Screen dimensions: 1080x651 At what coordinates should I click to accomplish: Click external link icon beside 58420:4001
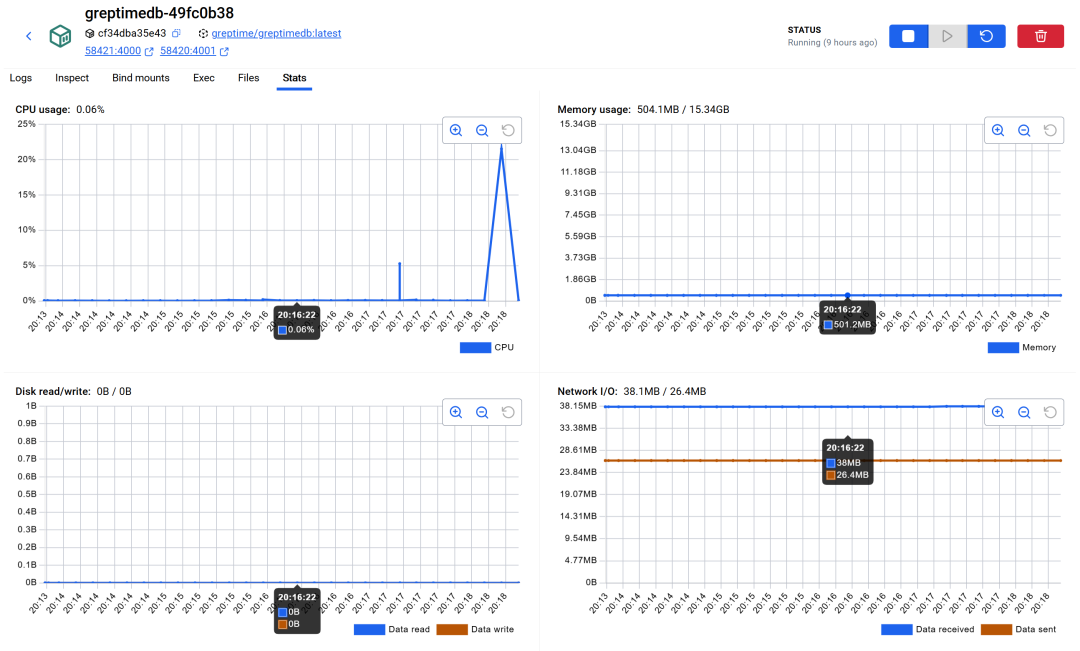(x=224, y=52)
